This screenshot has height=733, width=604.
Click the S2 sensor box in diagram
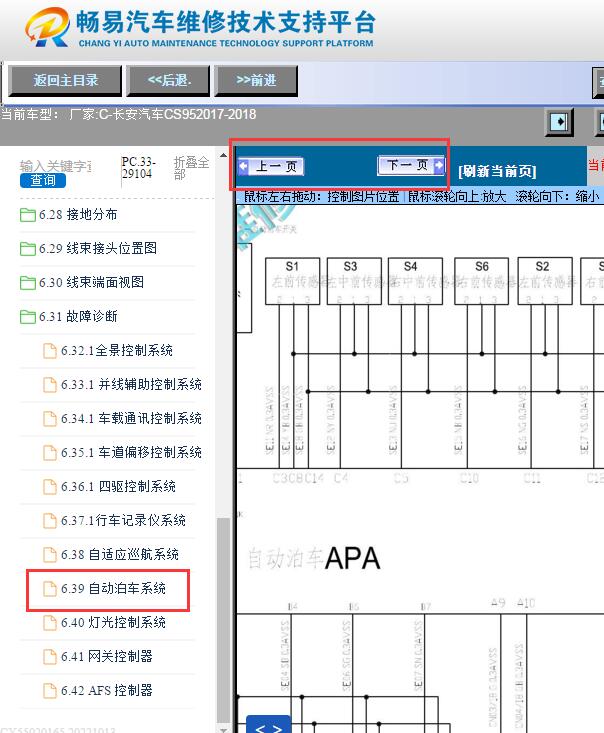tap(545, 281)
